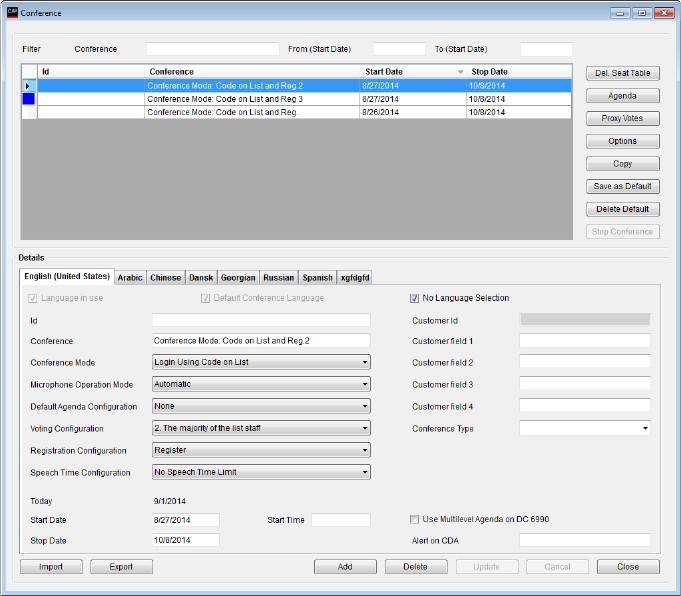
Task: Click the Copy button
Action: 622,164
